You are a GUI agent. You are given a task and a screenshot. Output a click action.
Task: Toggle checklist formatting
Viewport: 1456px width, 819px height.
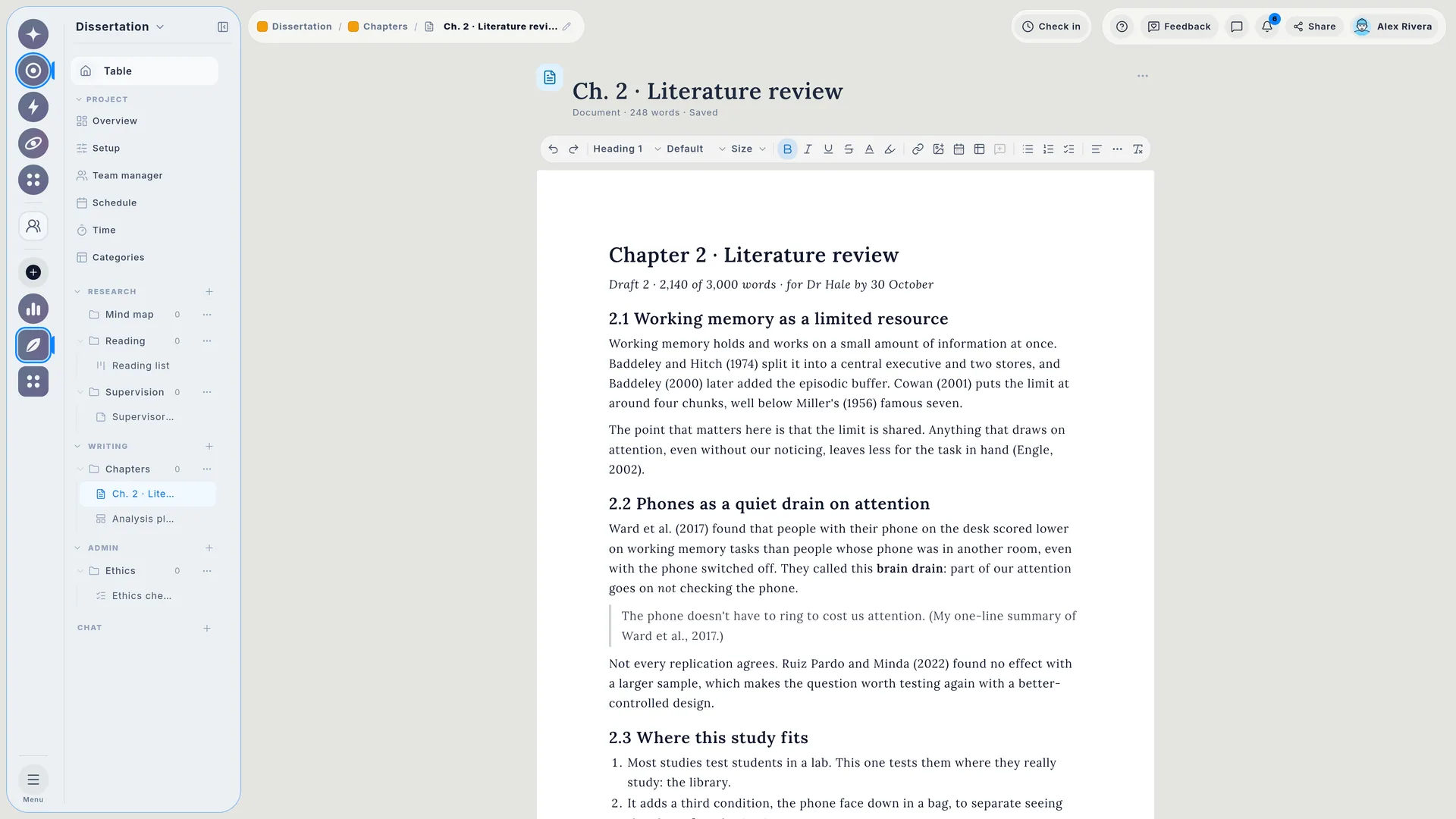1068,149
